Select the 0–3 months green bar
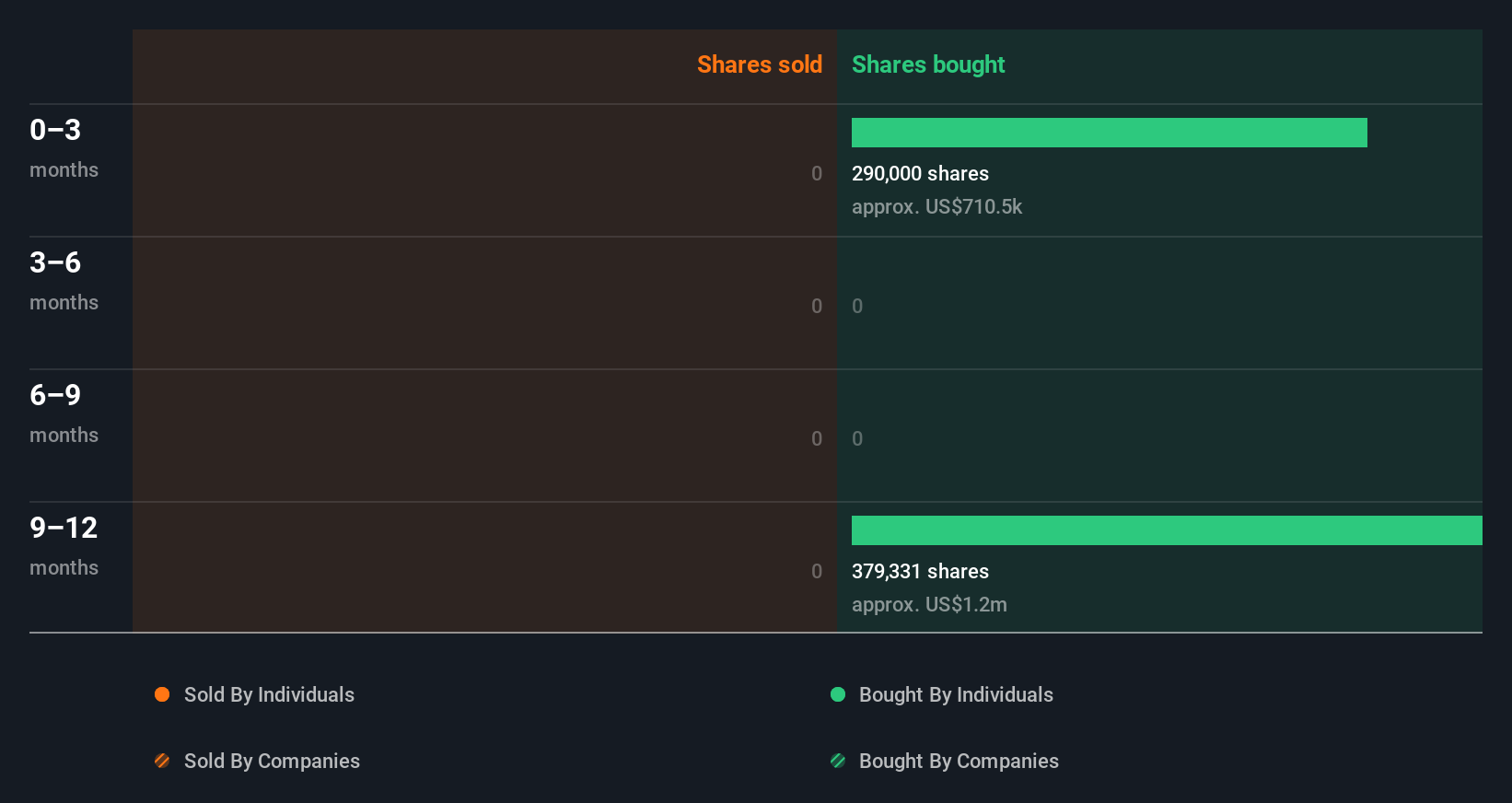This screenshot has width=1512, height=803. [1109, 133]
